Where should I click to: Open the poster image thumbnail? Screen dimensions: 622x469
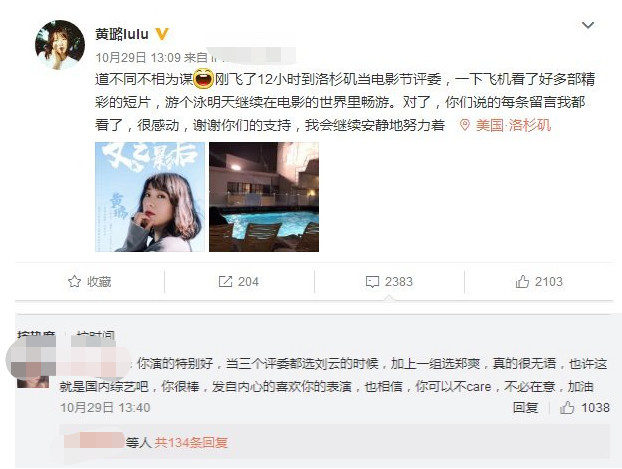tap(150, 197)
